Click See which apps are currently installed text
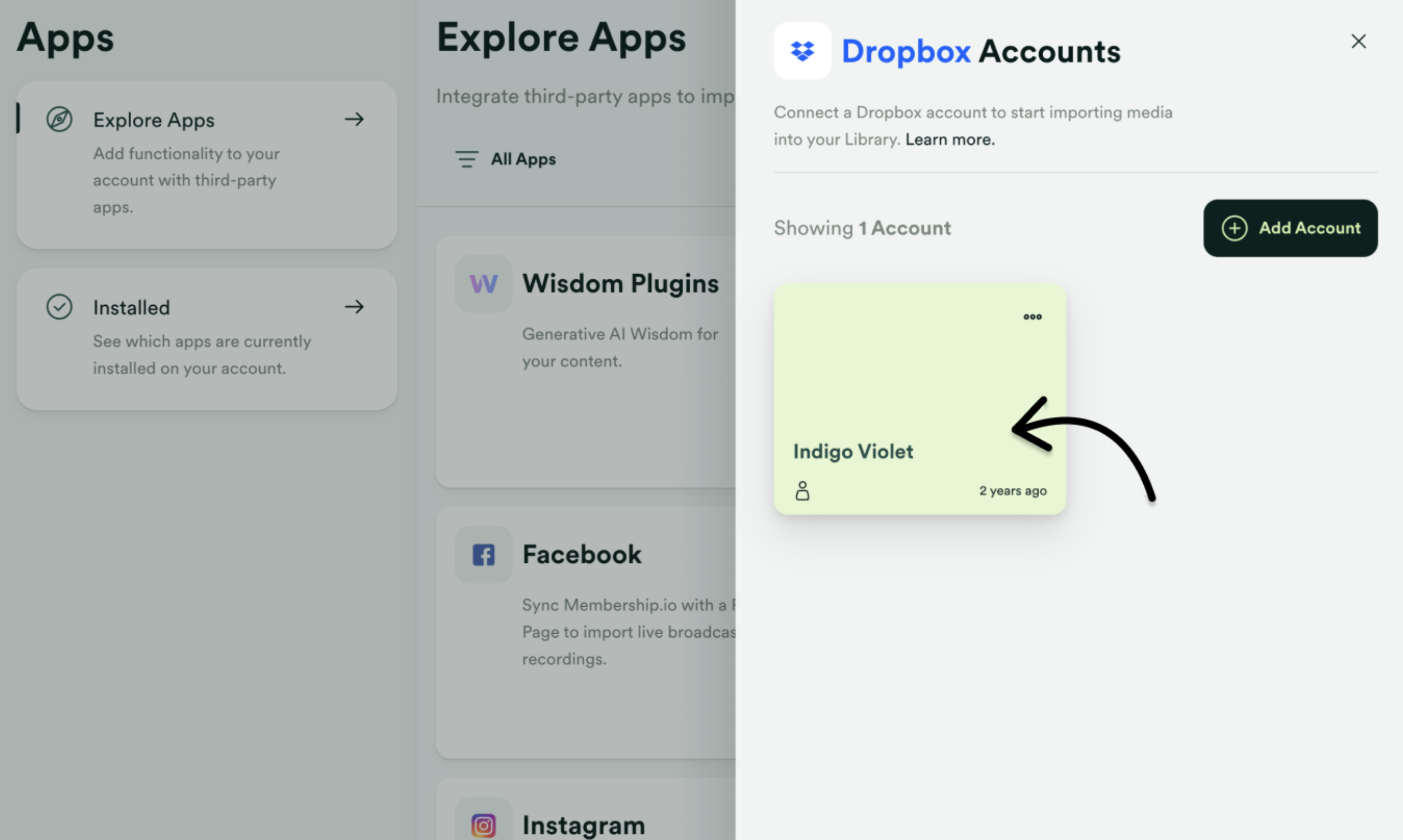Viewport: 1403px width, 840px height. click(202, 355)
